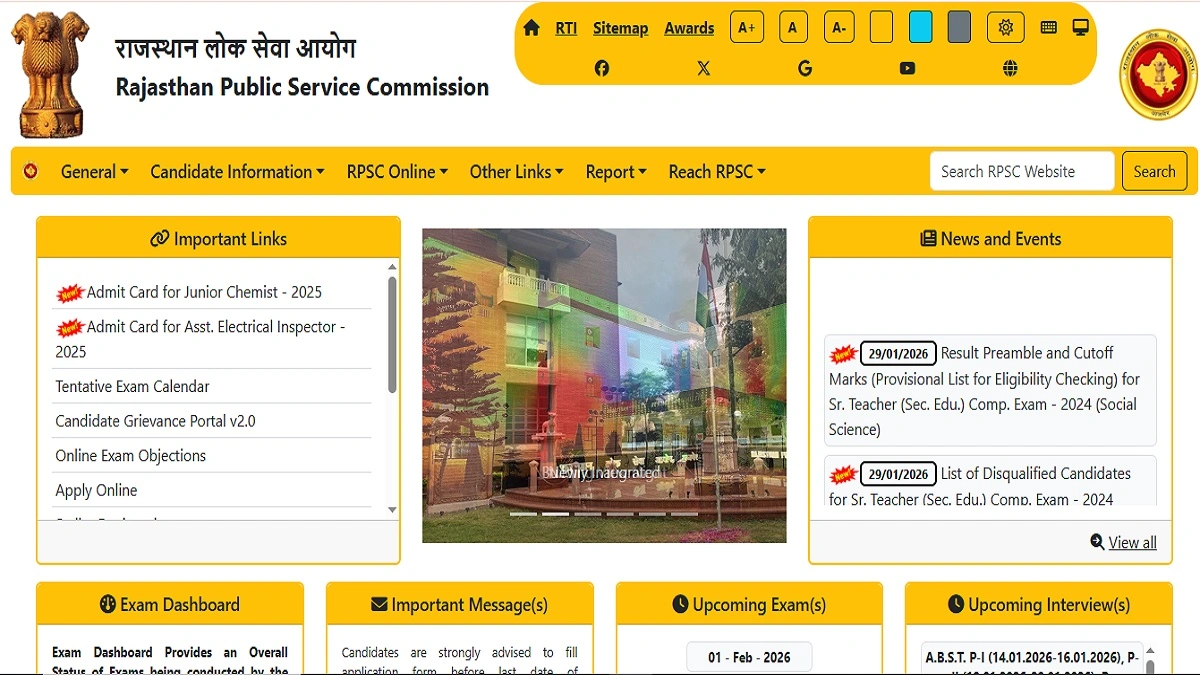The height and width of the screenshot is (675, 1200).
Task: Expand the General navigation dropdown
Action: [x=94, y=171]
